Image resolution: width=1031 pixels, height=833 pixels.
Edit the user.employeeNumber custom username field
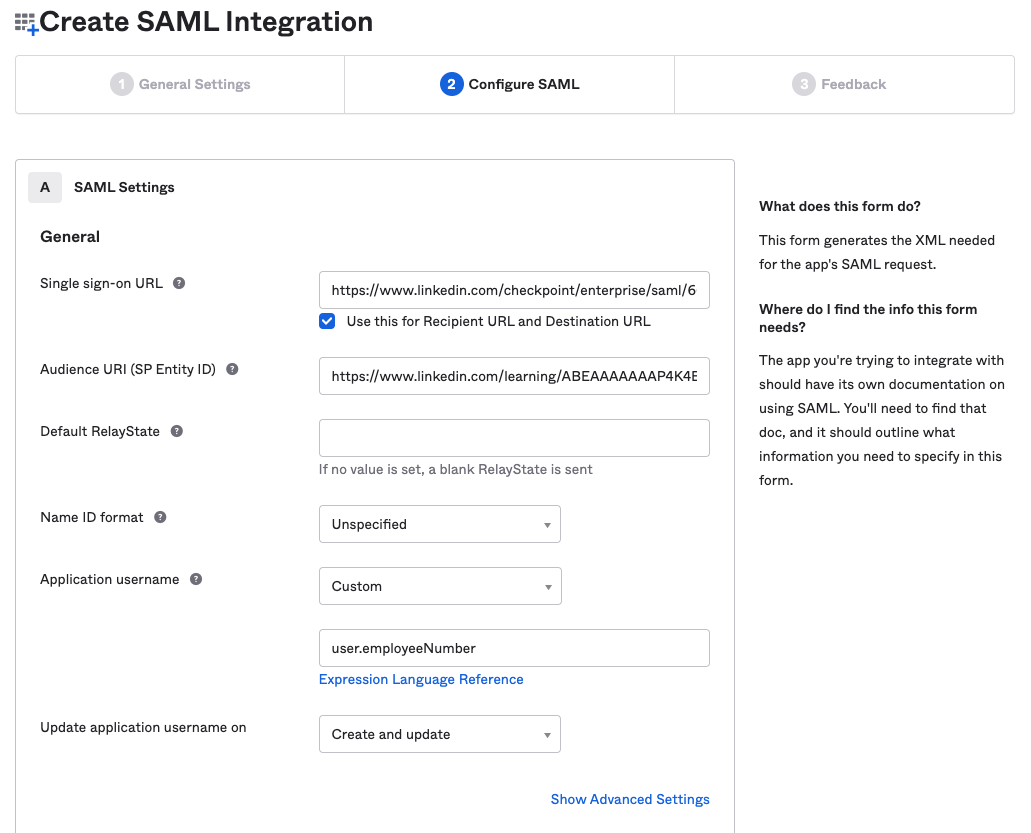pyautogui.click(x=513, y=647)
